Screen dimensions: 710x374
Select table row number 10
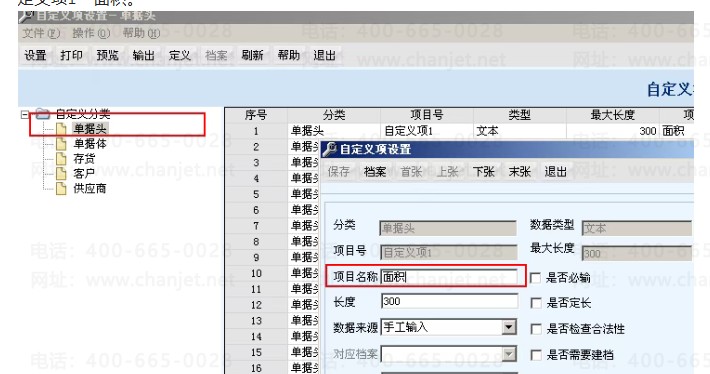[x=256, y=273]
